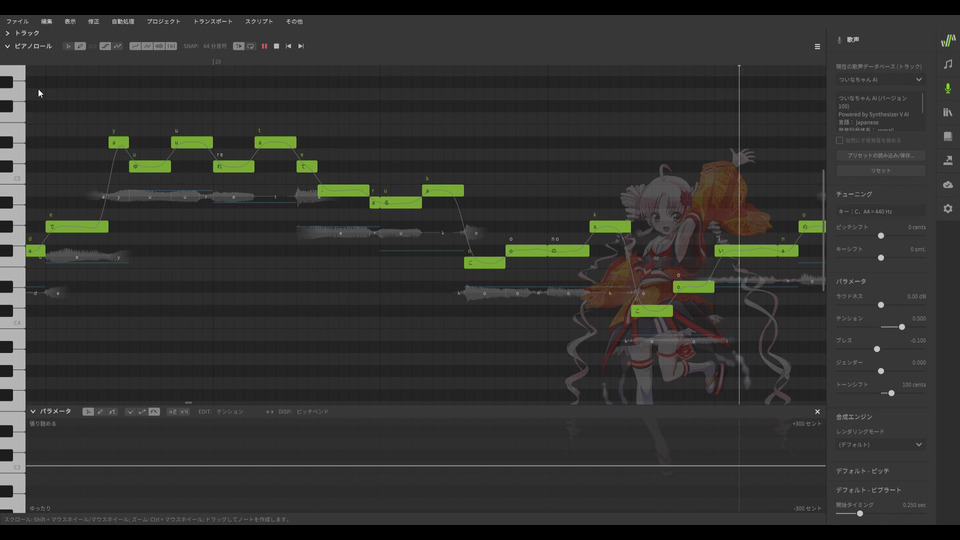Collapse the ピアノロール section
960x540 pixels.
click(7, 46)
